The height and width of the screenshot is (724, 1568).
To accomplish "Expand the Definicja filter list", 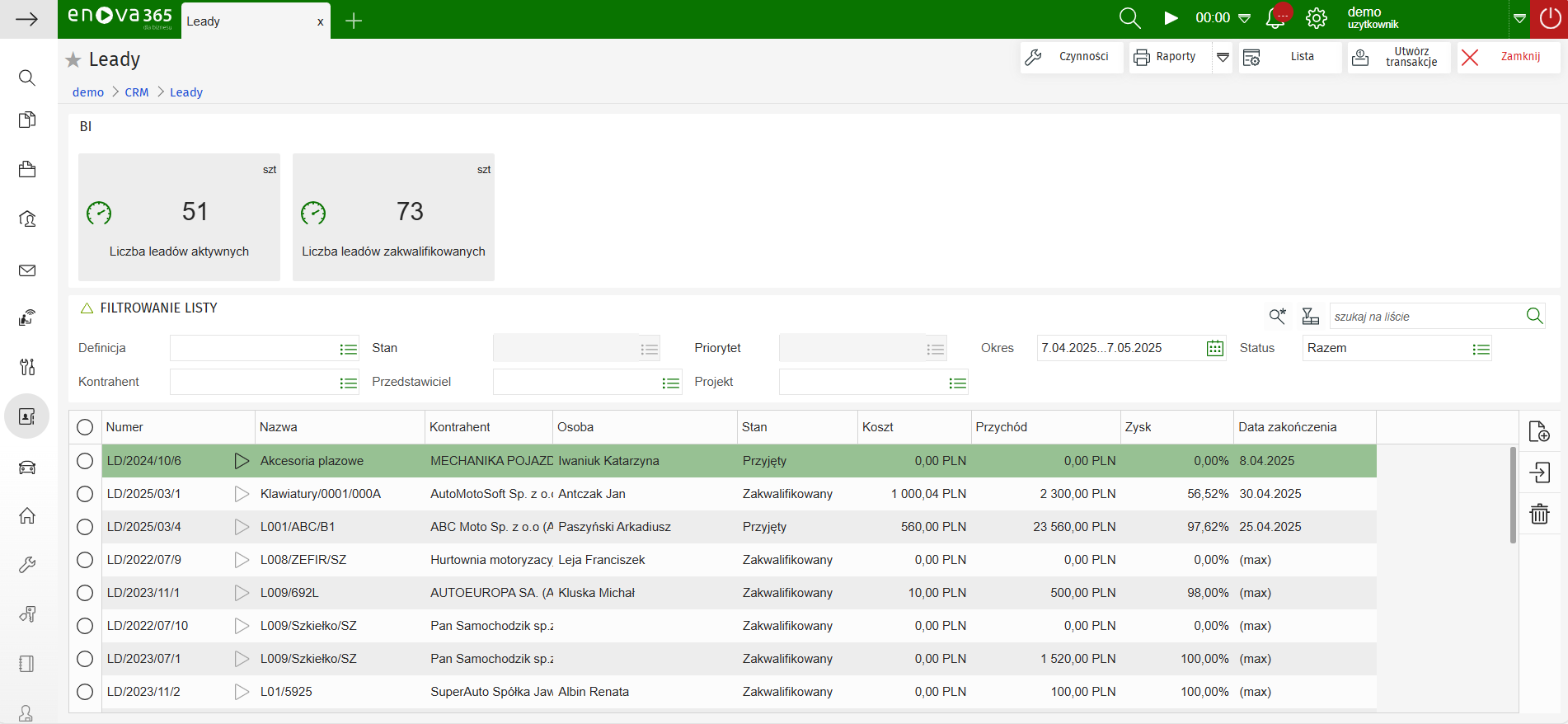I will tap(348, 350).
